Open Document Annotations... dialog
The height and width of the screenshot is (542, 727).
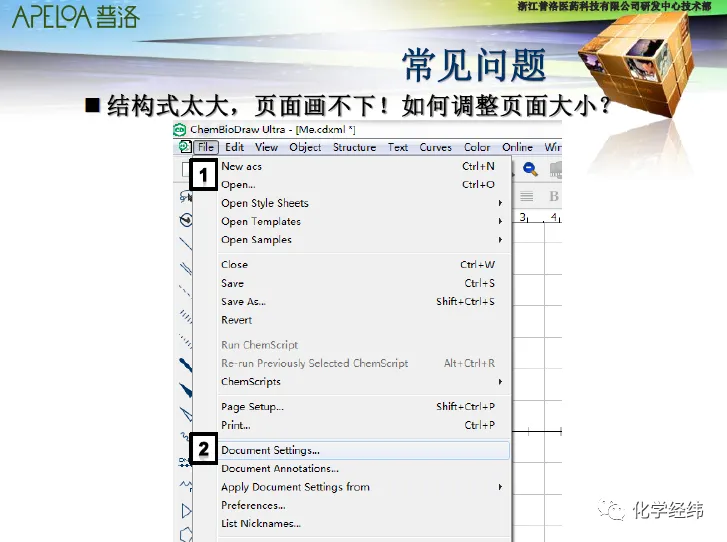pyautogui.click(x=364, y=469)
